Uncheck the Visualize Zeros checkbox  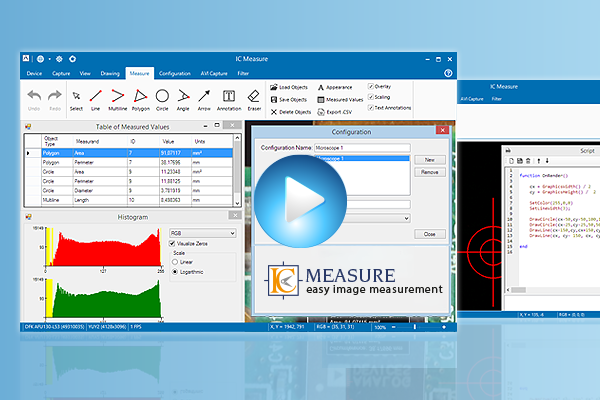pos(173,244)
